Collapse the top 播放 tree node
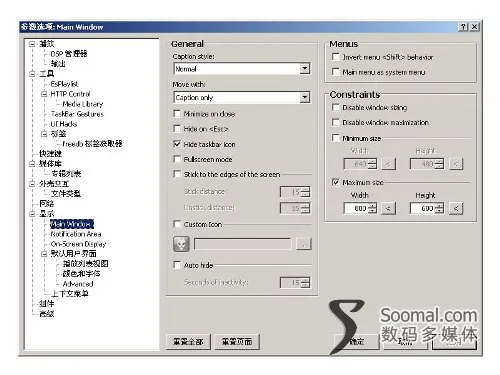This screenshot has width=500, height=375. tap(32, 44)
